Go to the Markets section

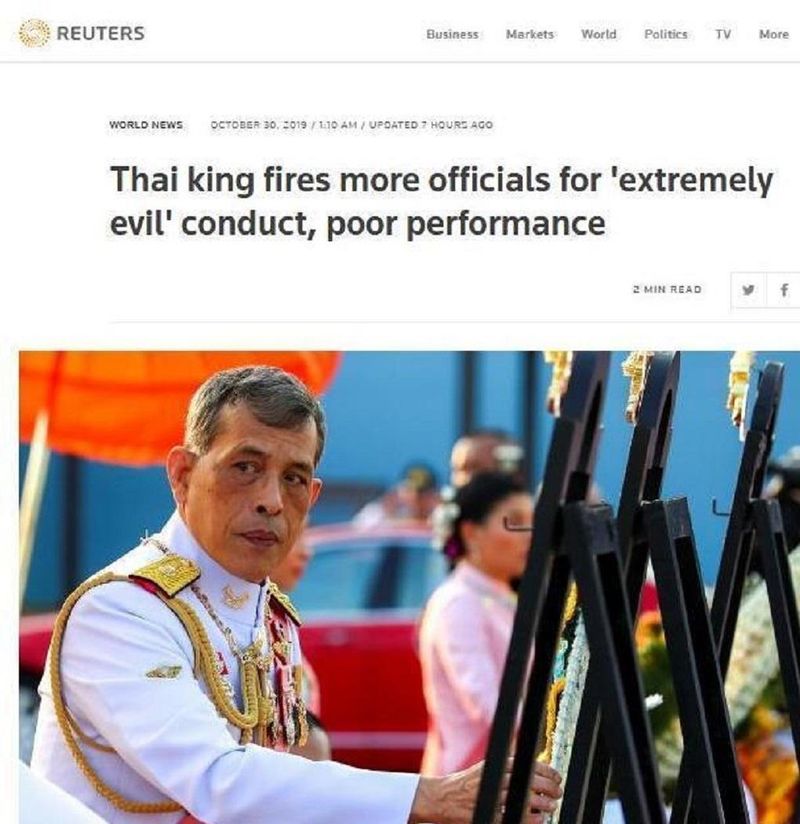point(529,34)
